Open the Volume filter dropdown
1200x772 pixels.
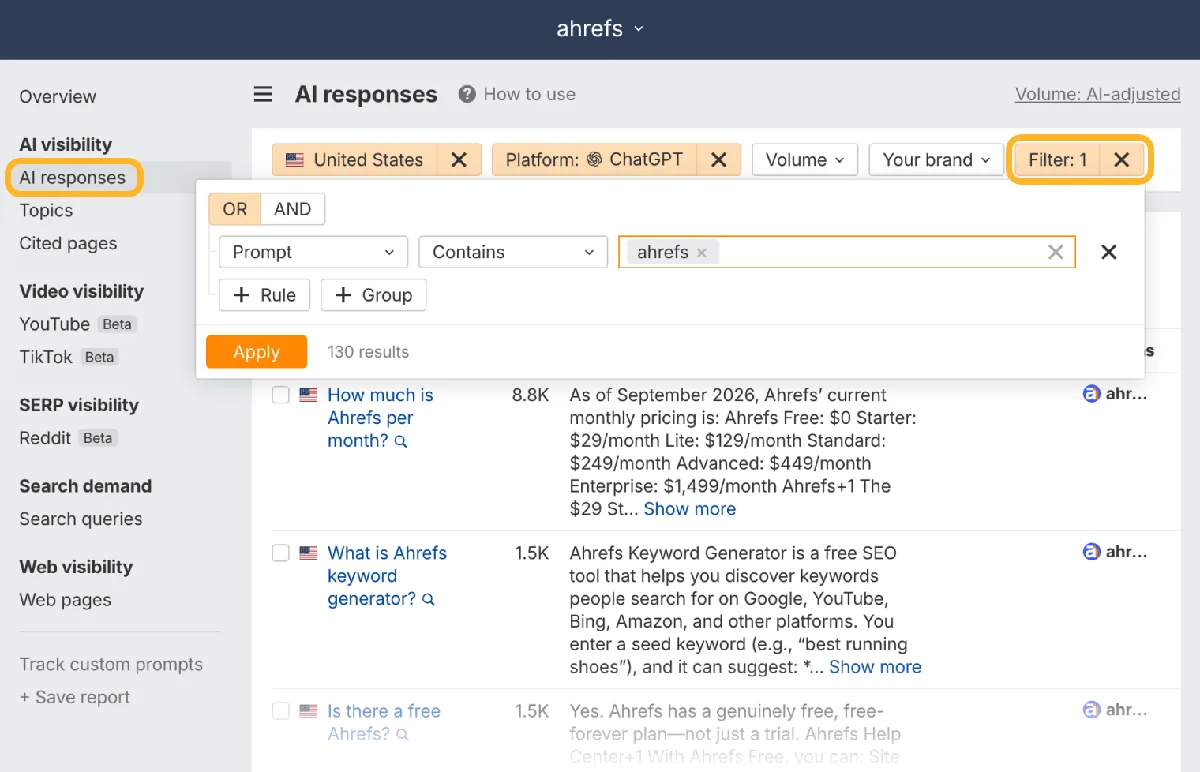[805, 160]
